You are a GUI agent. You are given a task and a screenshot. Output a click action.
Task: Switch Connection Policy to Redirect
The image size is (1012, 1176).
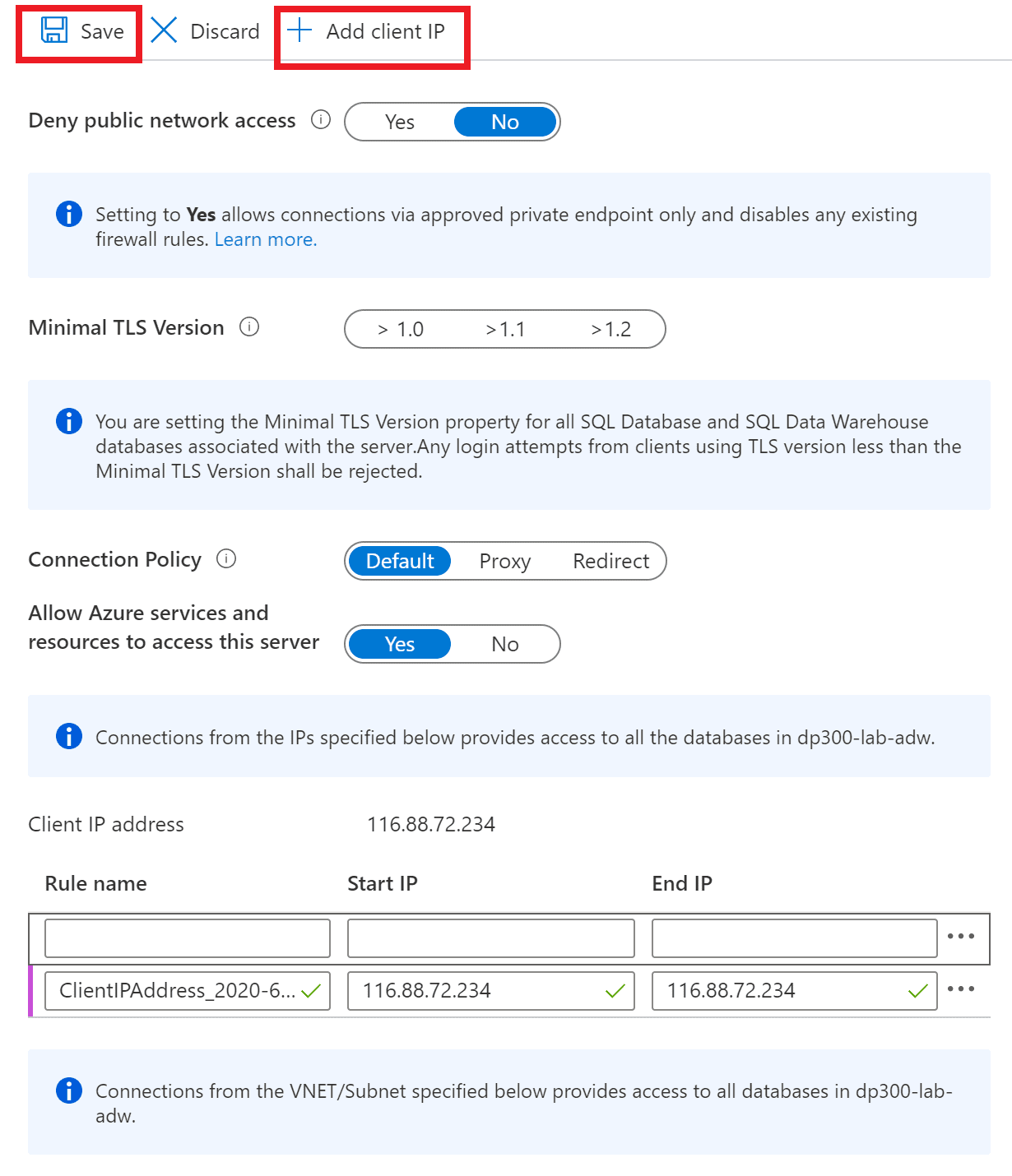610,561
